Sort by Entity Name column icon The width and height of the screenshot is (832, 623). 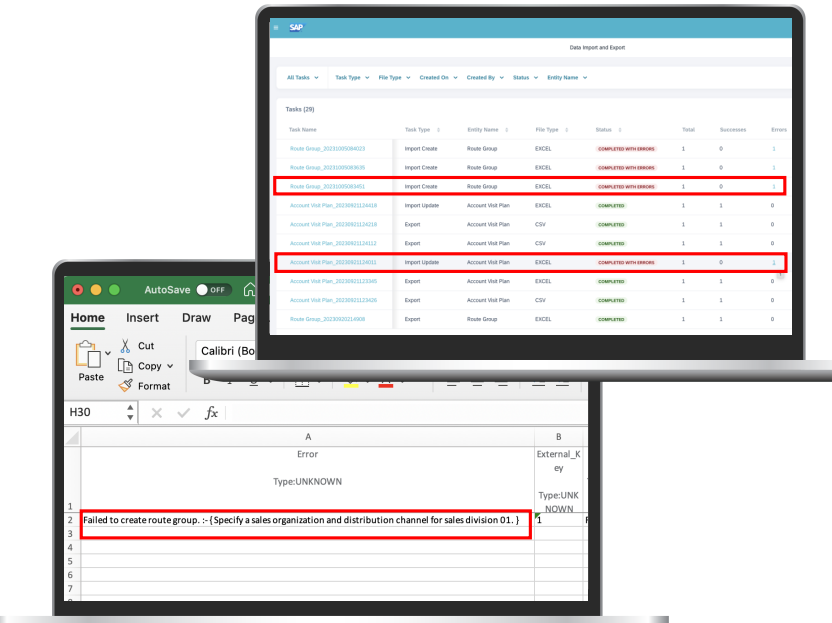(x=506, y=130)
